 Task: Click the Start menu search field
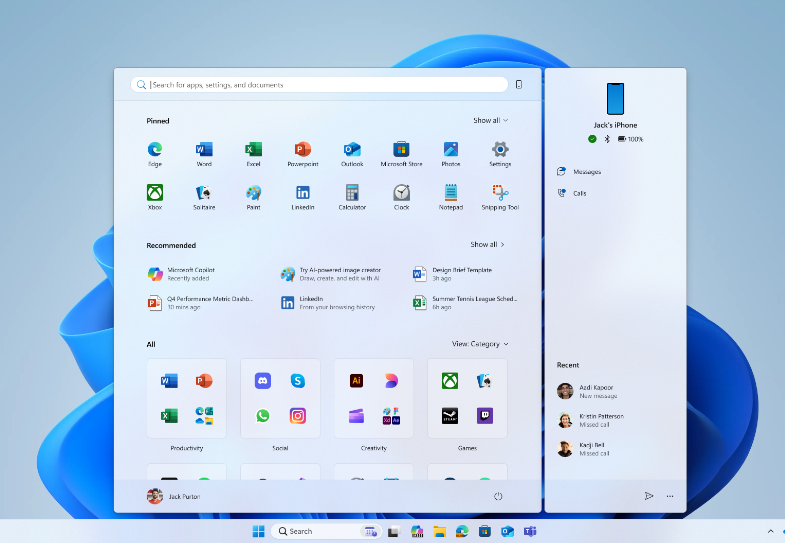pyautogui.click(x=319, y=85)
